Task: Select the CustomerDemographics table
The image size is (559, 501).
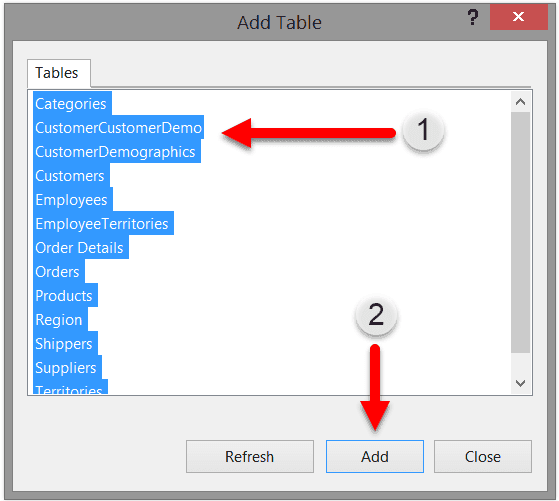Action: coord(117,151)
